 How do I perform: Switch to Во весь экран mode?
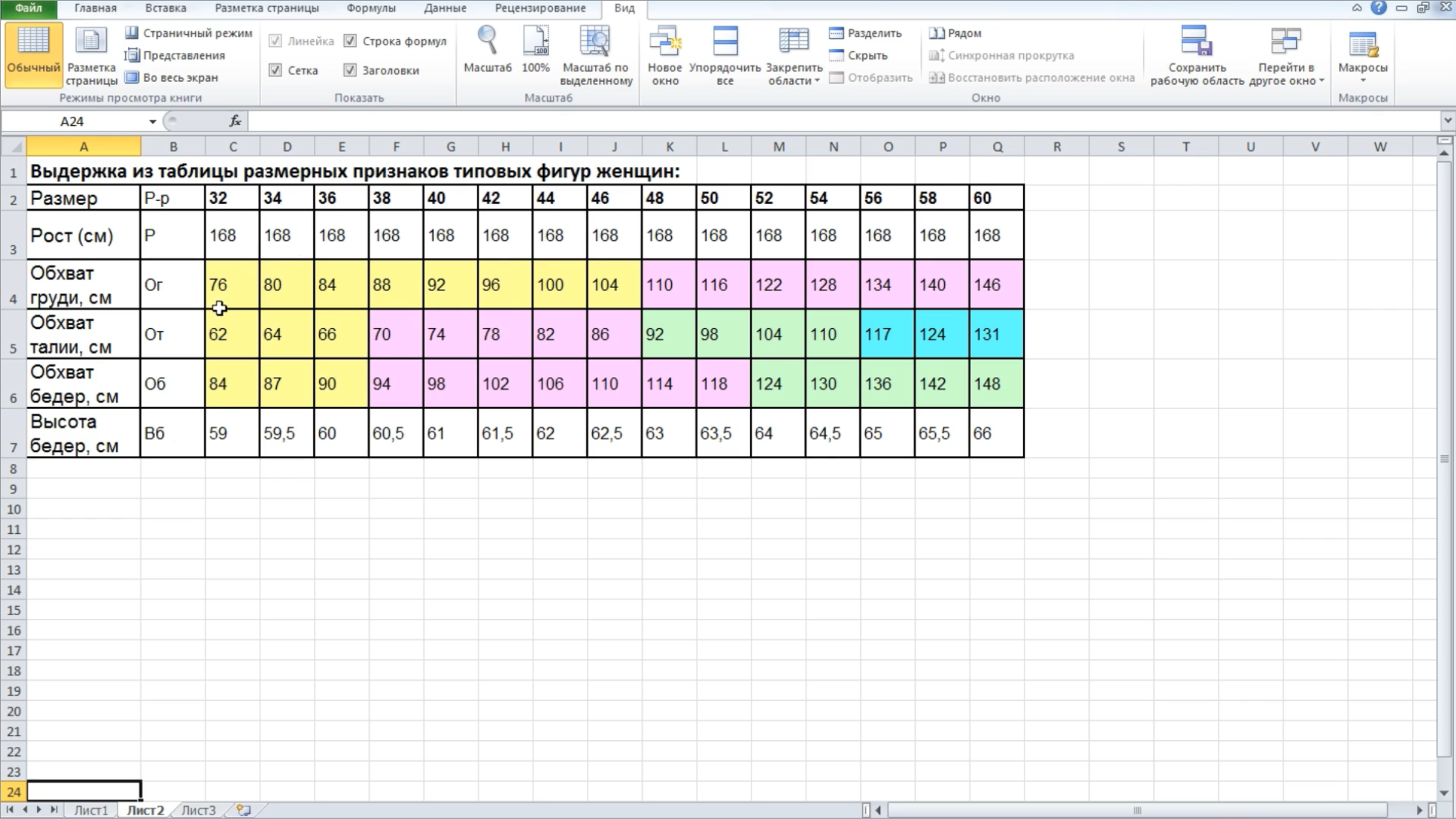click(171, 77)
